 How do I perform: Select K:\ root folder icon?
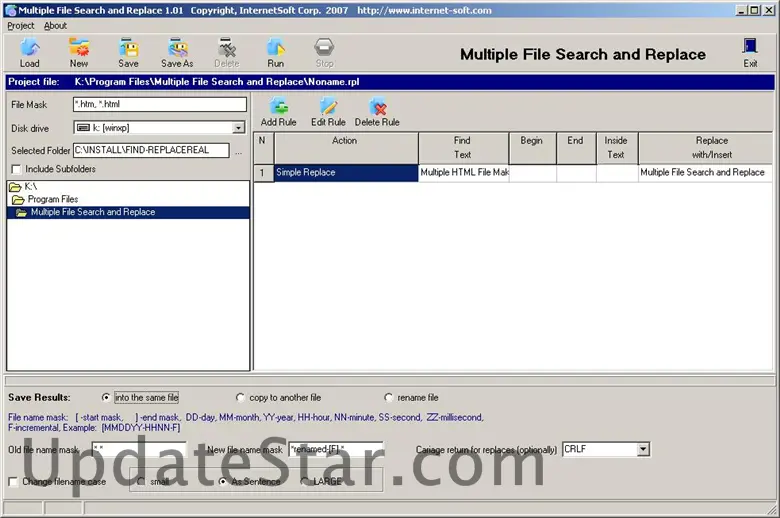15,187
